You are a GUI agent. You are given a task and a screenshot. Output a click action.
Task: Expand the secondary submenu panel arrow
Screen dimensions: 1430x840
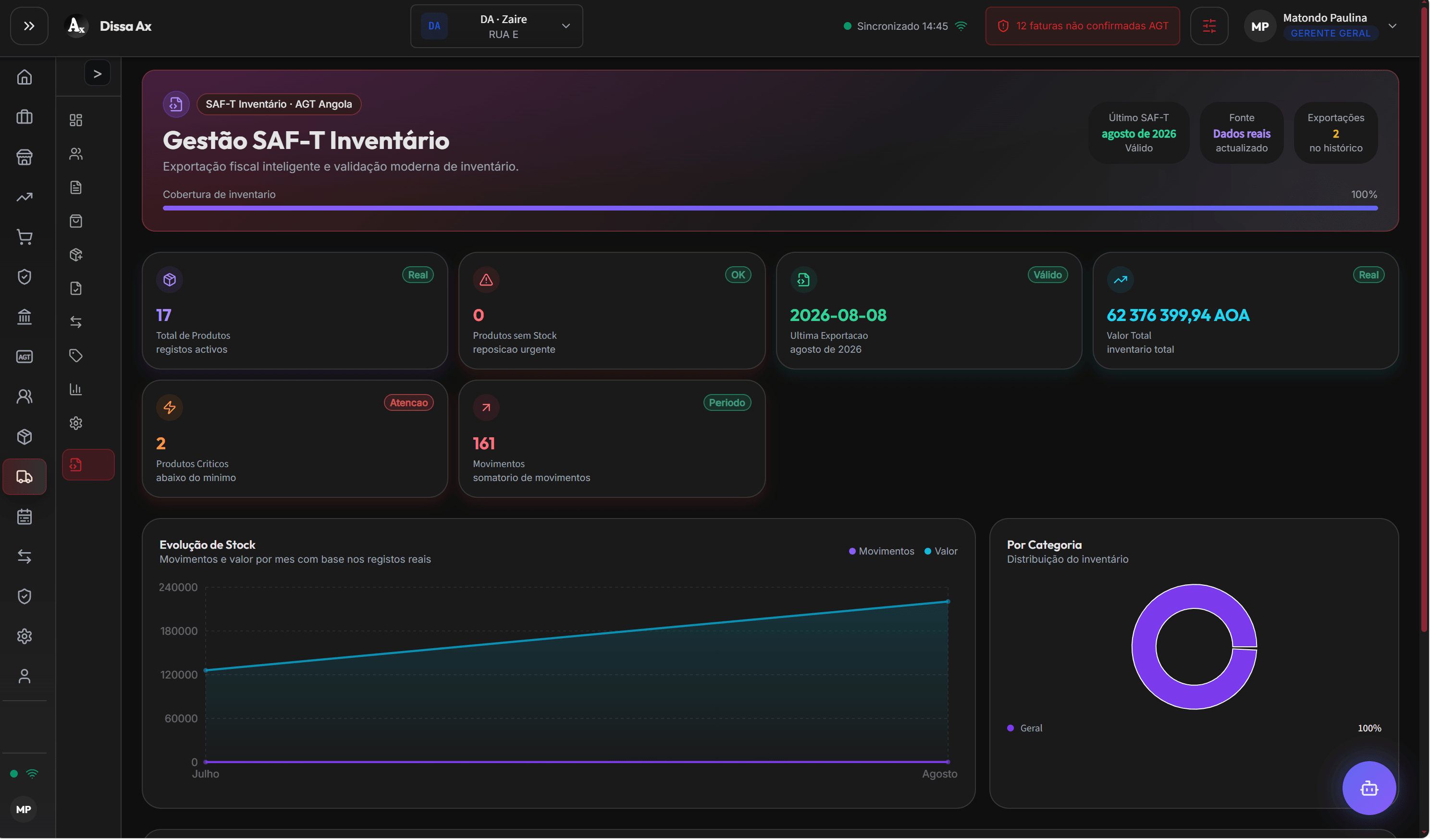click(98, 73)
